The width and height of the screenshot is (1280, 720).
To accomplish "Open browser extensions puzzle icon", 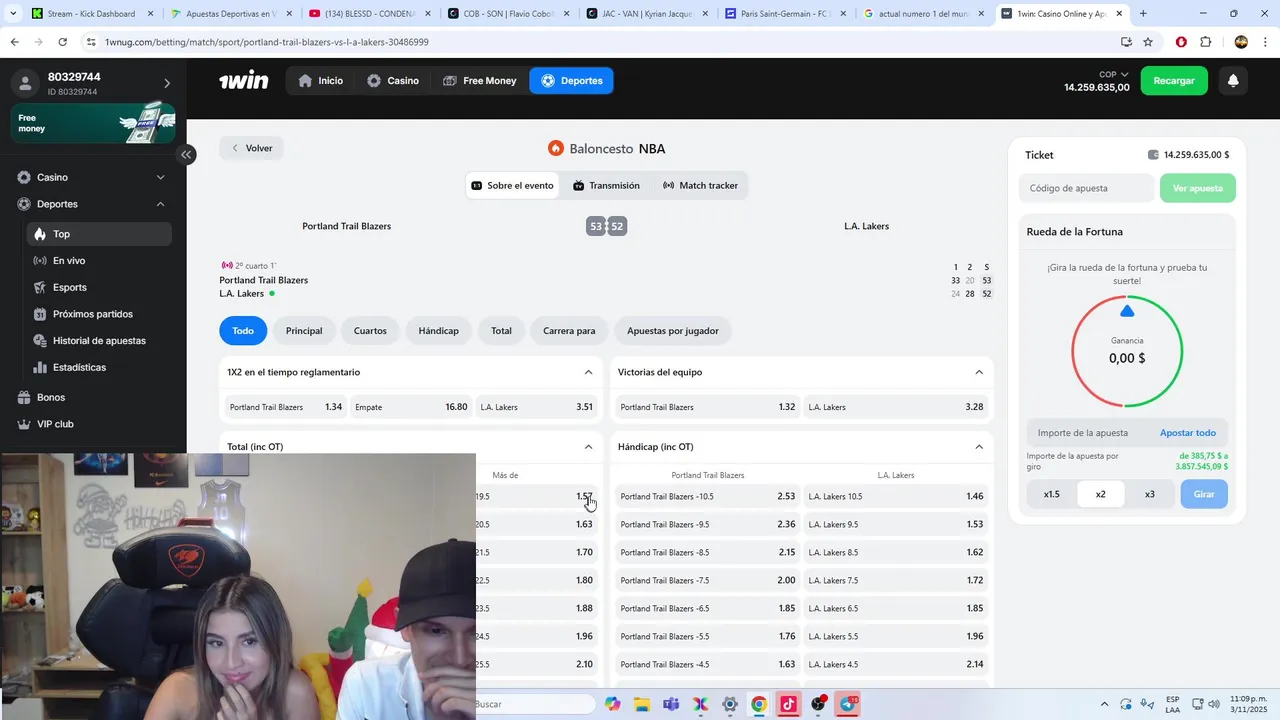I will [x=1205, y=42].
